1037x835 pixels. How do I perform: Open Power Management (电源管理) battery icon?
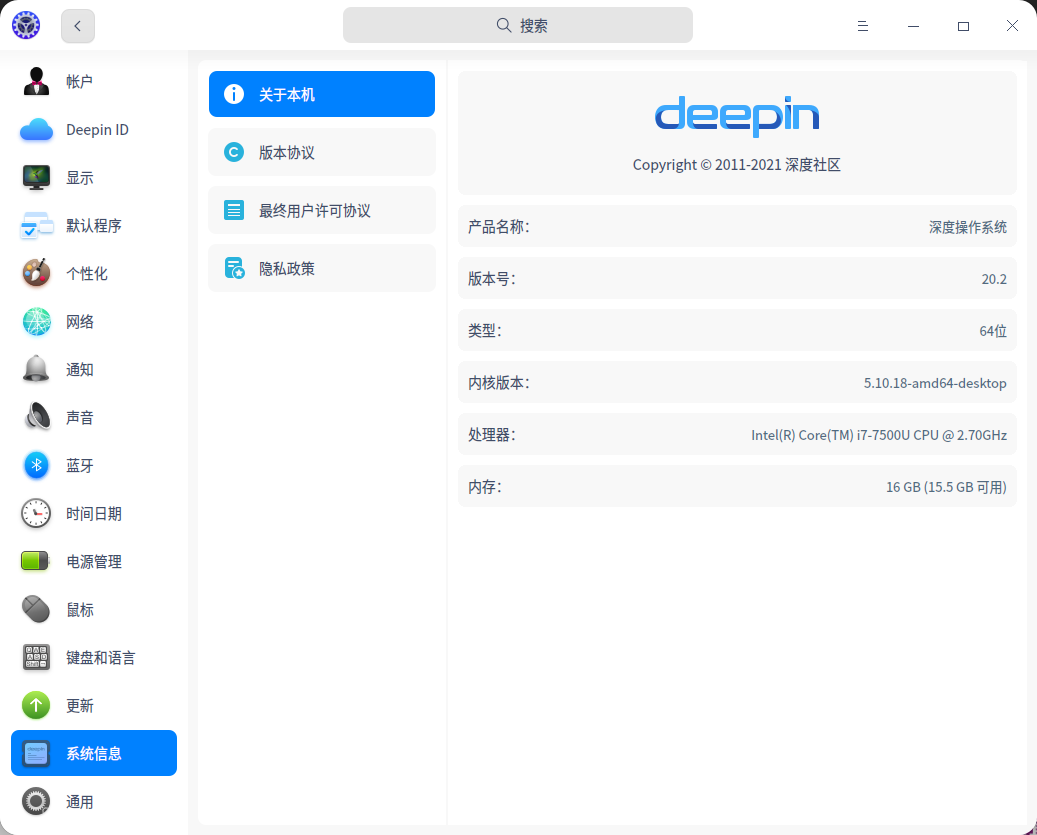coord(37,561)
